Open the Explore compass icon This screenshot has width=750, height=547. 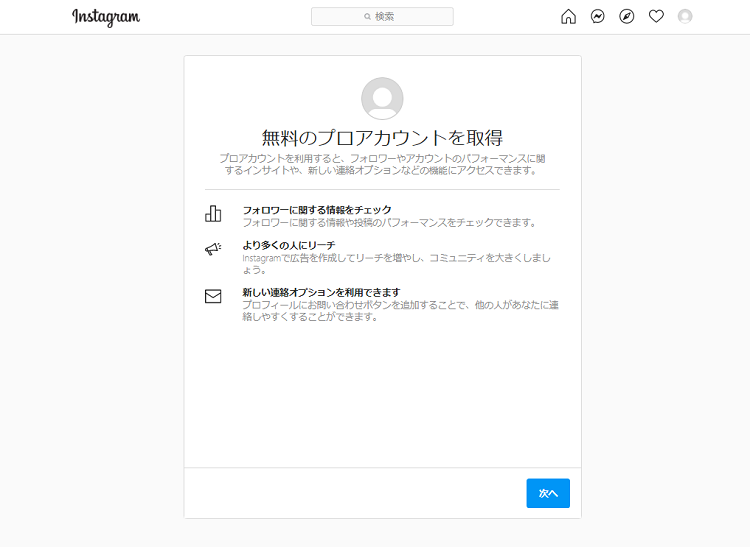pyautogui.click(x=627, y=17)
